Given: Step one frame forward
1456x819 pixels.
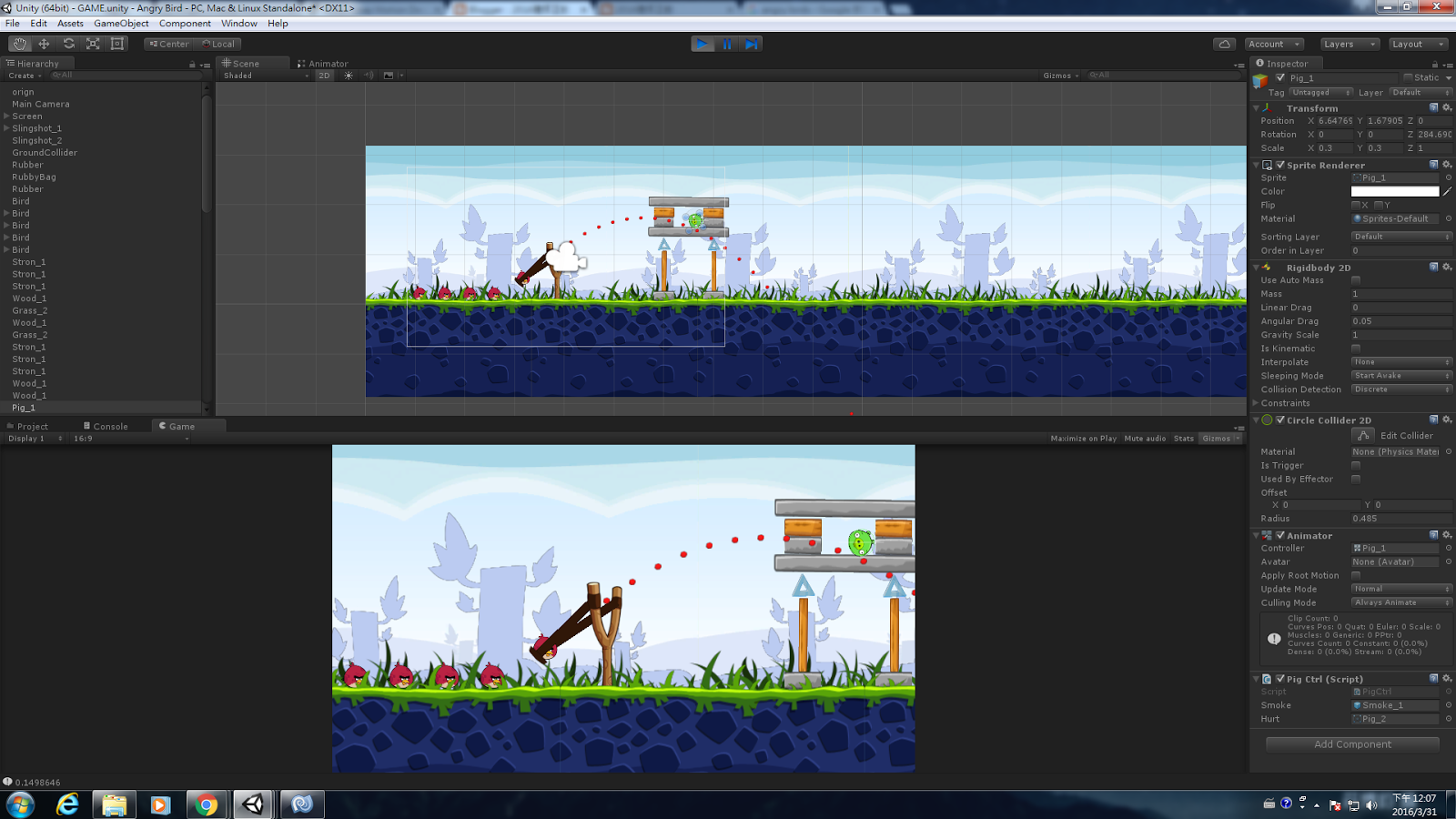Looking at the screenshot, I should point(751,44).
